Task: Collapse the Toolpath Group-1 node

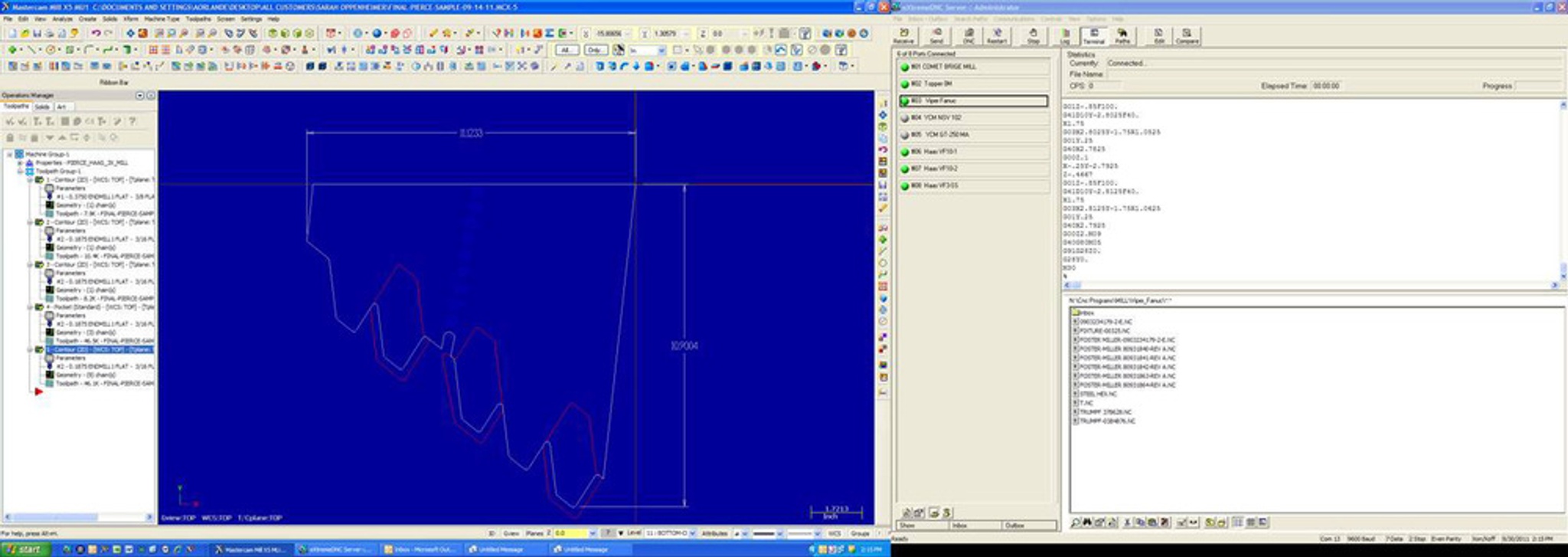Action: [x=20, y=171]
